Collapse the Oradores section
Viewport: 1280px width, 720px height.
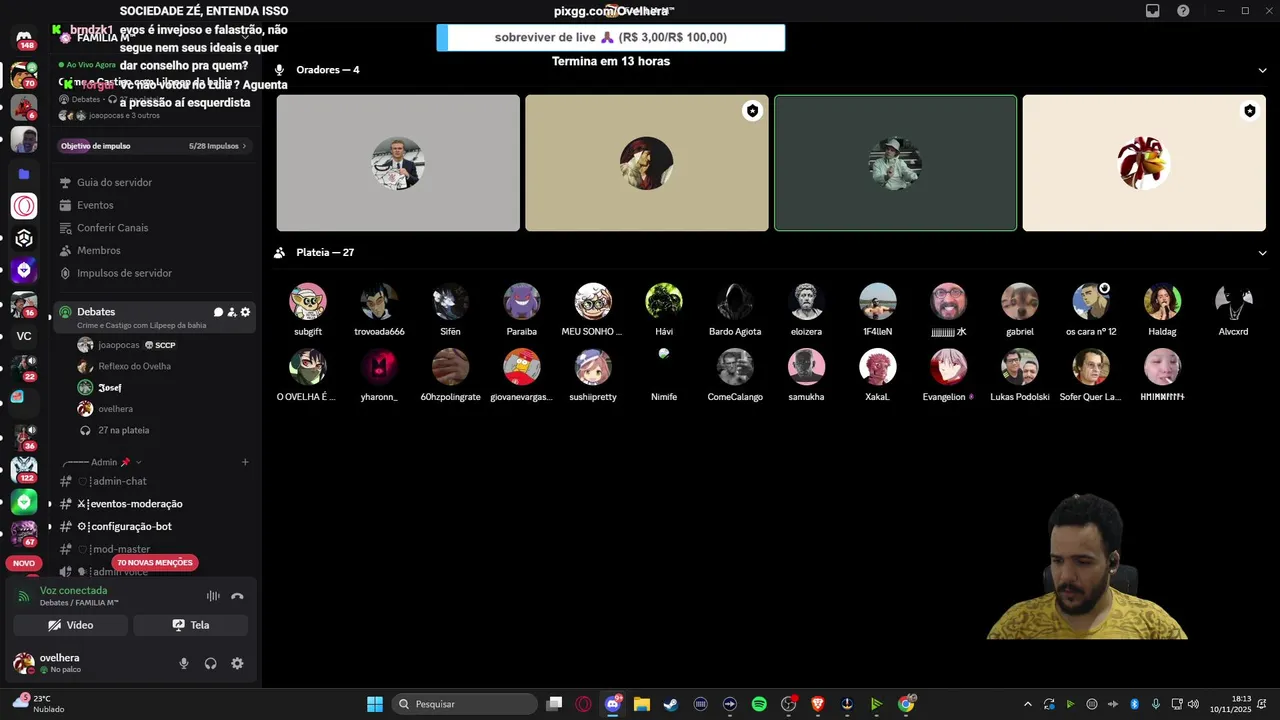tap(1262, 70)
